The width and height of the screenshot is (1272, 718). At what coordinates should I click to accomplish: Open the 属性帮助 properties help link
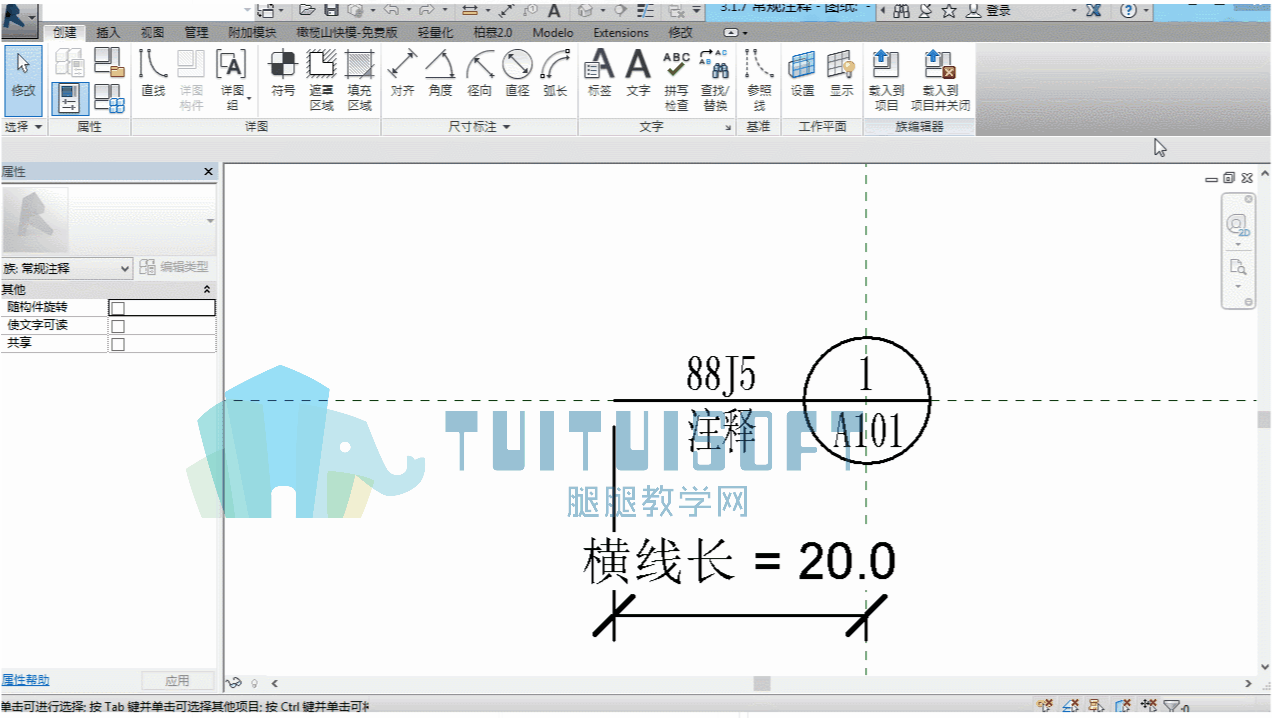click(x=25, y=680)
